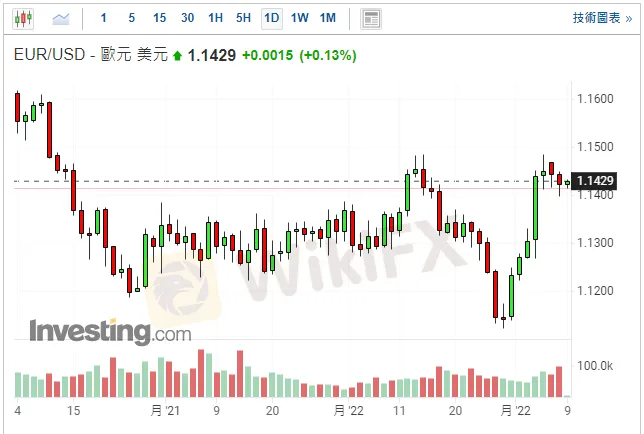Click the 100.0k volume axis label

pos(596,366)
